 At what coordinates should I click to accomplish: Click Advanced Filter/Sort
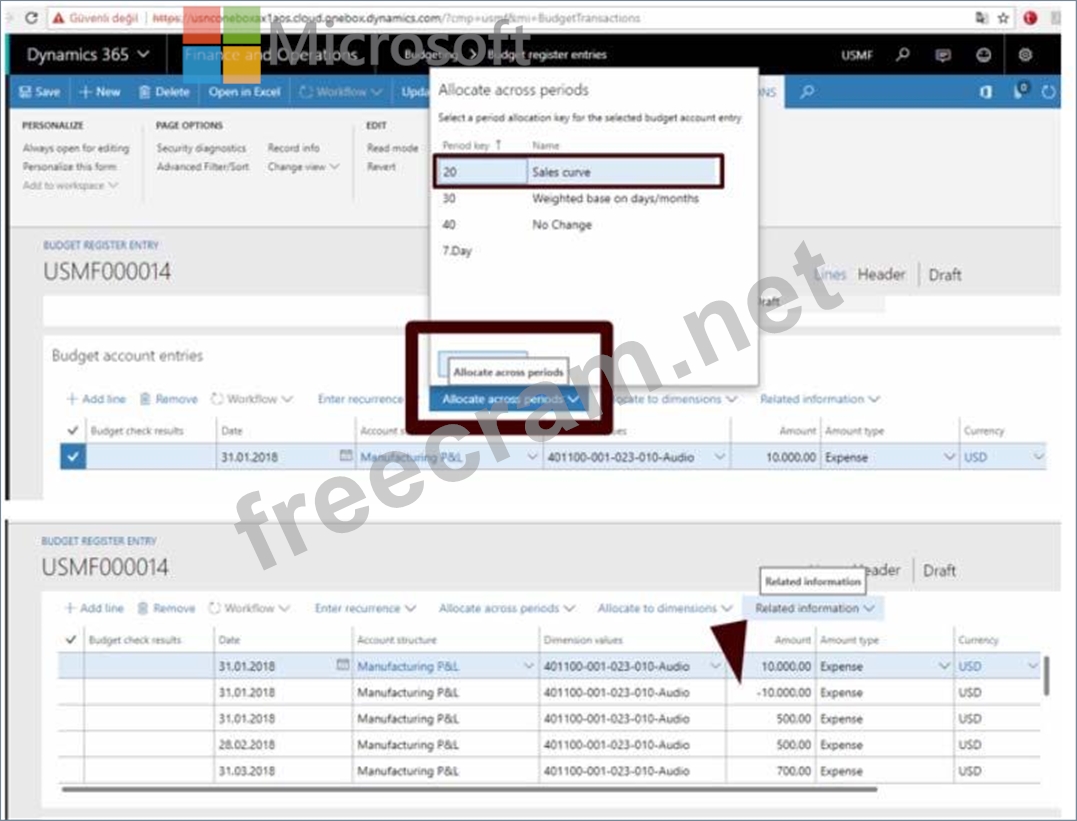coord(203,166)
